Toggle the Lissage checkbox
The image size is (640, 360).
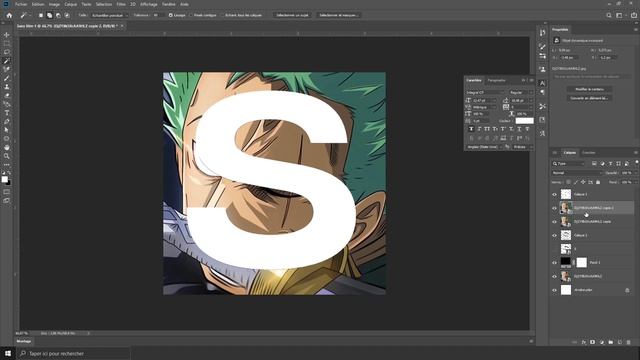pyautogui.click(x=171, y=15)
